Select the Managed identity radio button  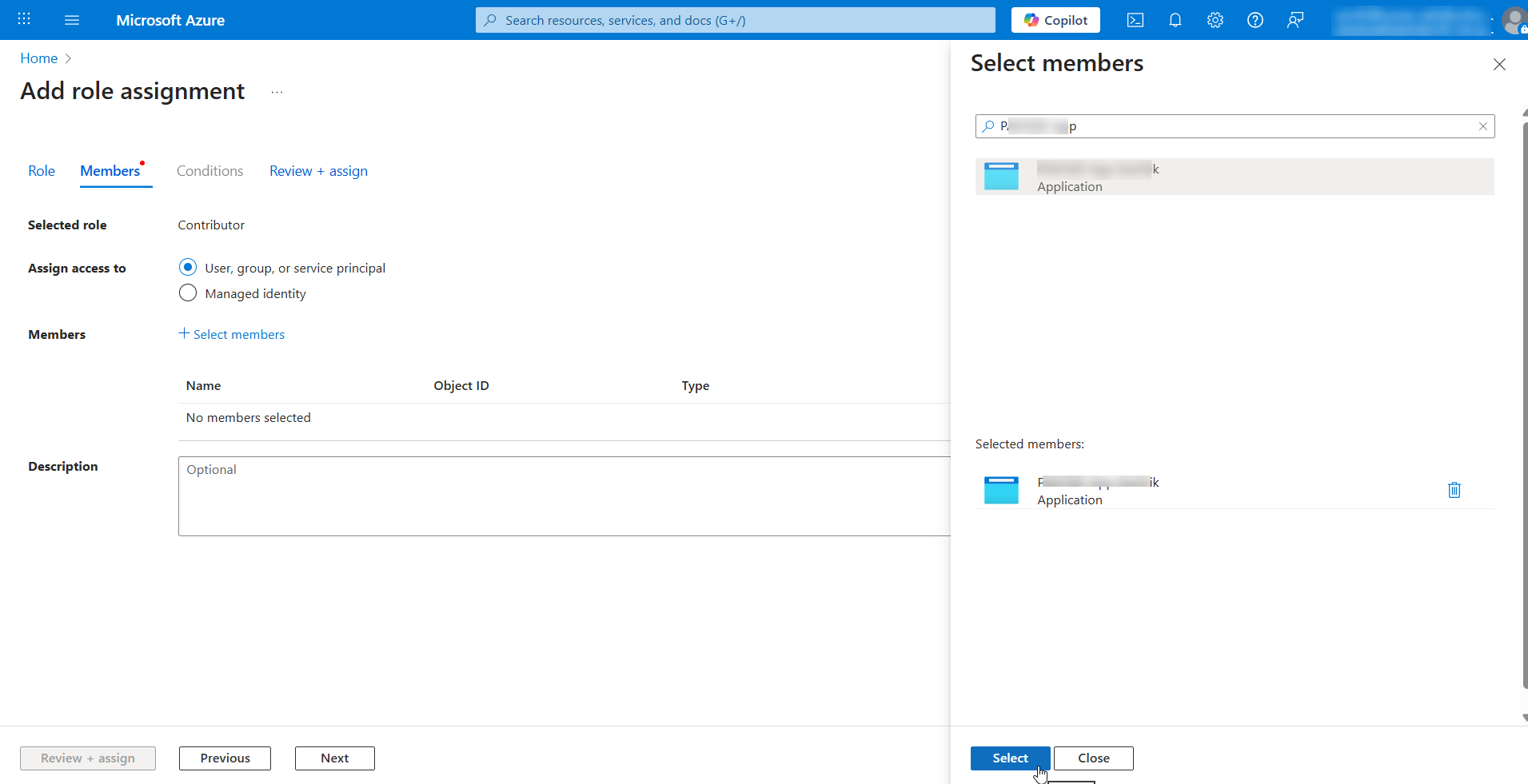pyautogui.click(x=188, y=293)
